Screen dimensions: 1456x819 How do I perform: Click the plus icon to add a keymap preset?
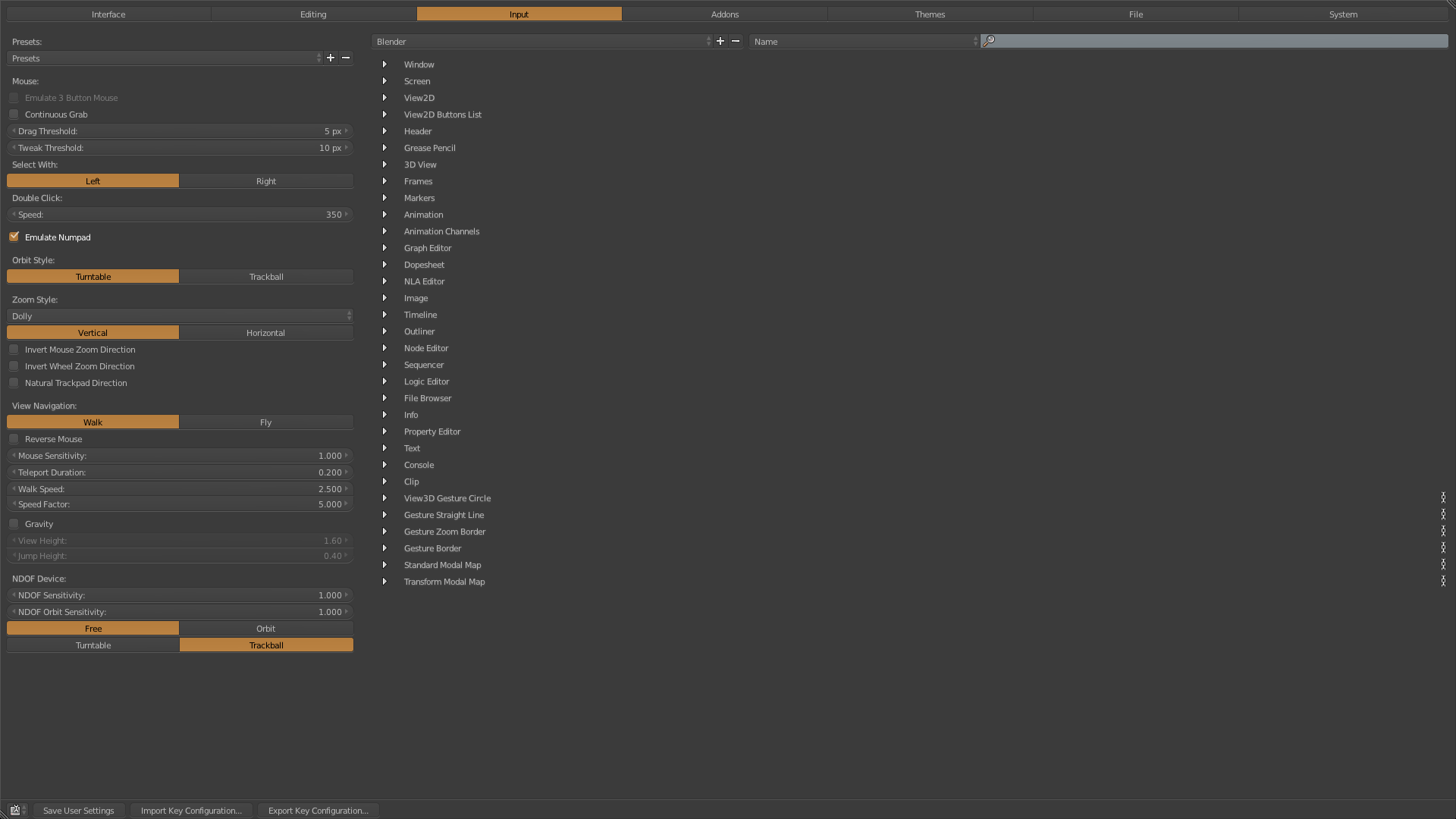tap(330, 58)
